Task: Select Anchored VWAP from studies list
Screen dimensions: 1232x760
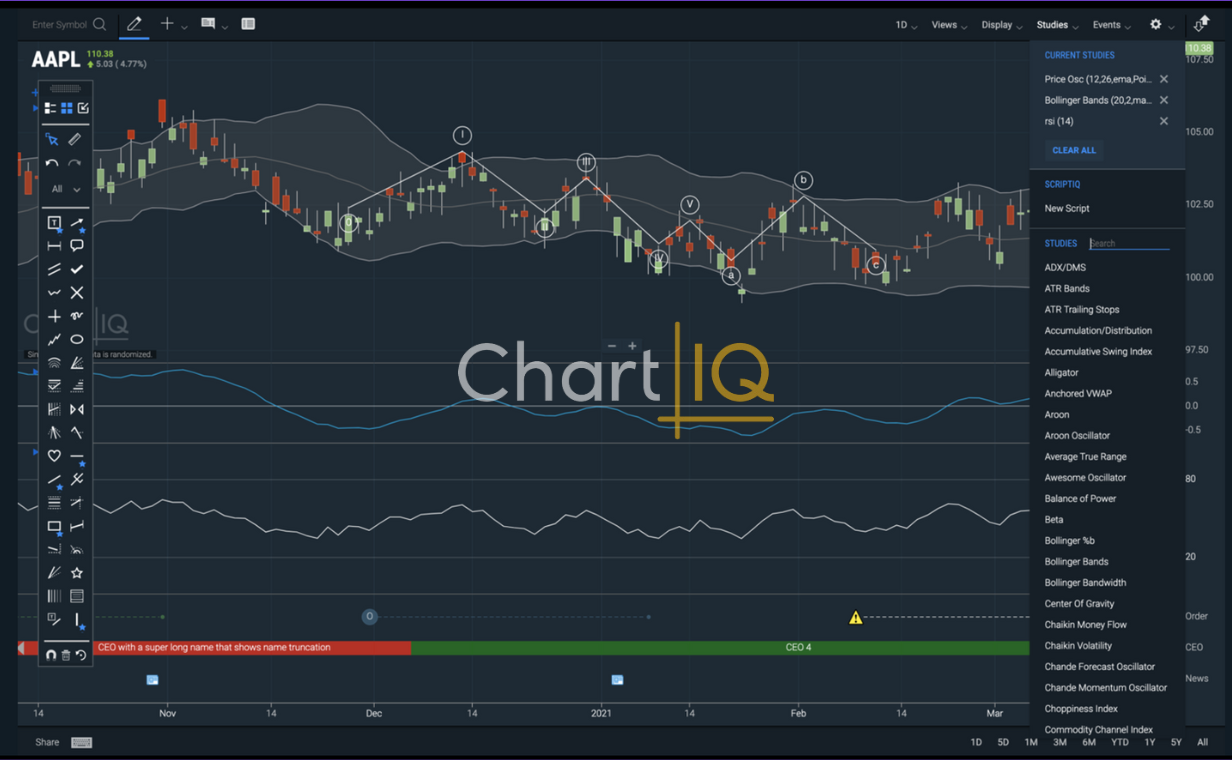Action: pos(1078,394)
